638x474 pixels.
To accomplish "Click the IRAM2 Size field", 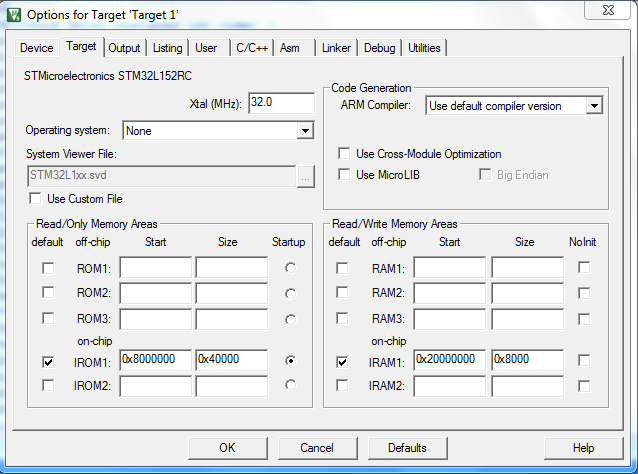I will 527,386.
